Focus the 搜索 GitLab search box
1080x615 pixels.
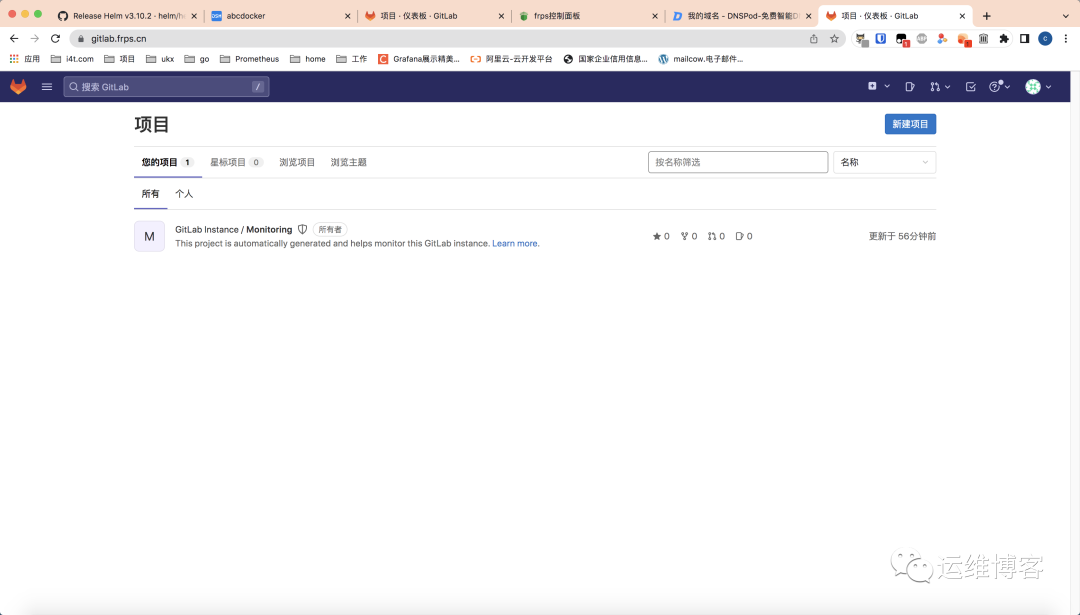(166, 87)
